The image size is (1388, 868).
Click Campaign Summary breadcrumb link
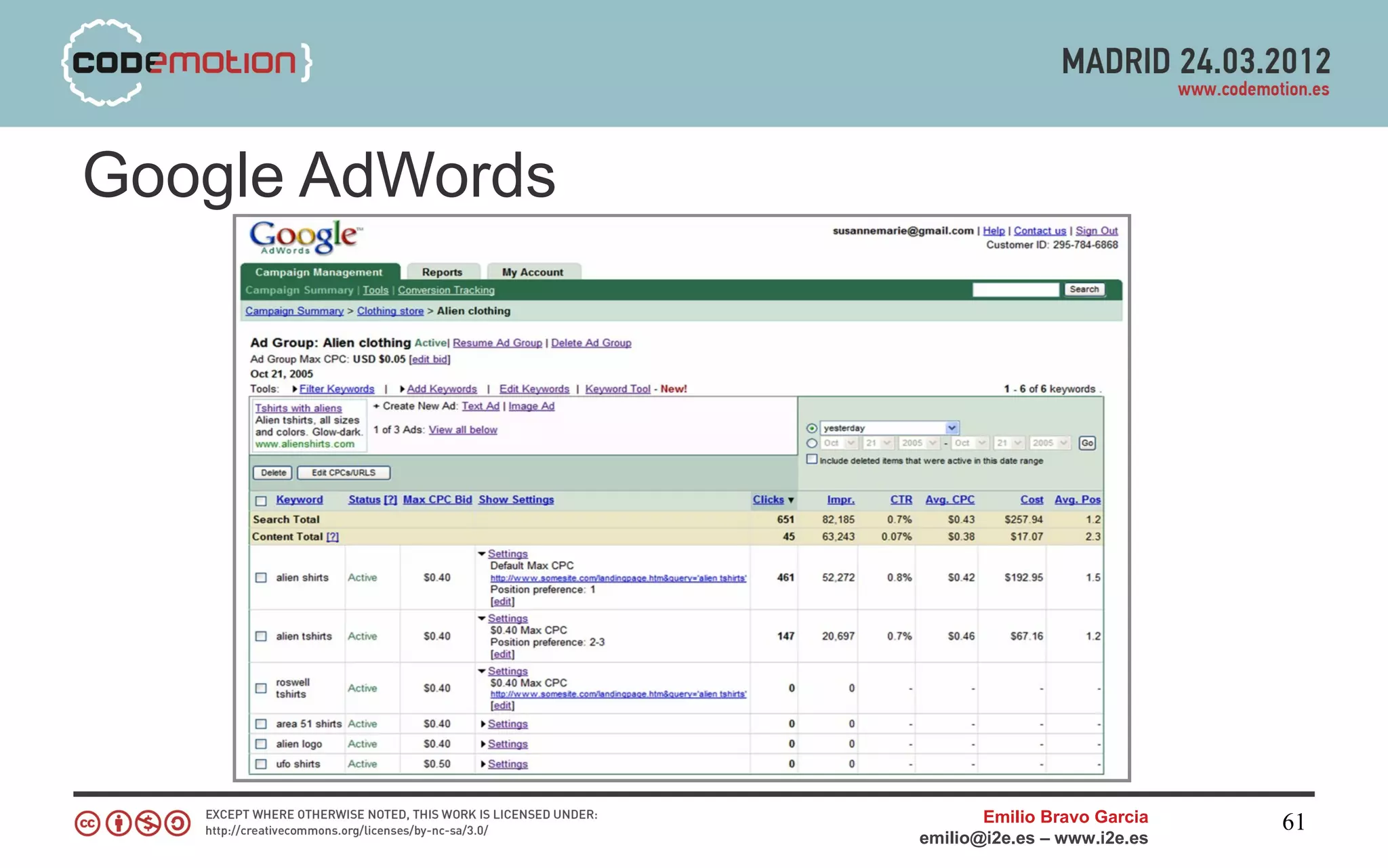(294, 311)
